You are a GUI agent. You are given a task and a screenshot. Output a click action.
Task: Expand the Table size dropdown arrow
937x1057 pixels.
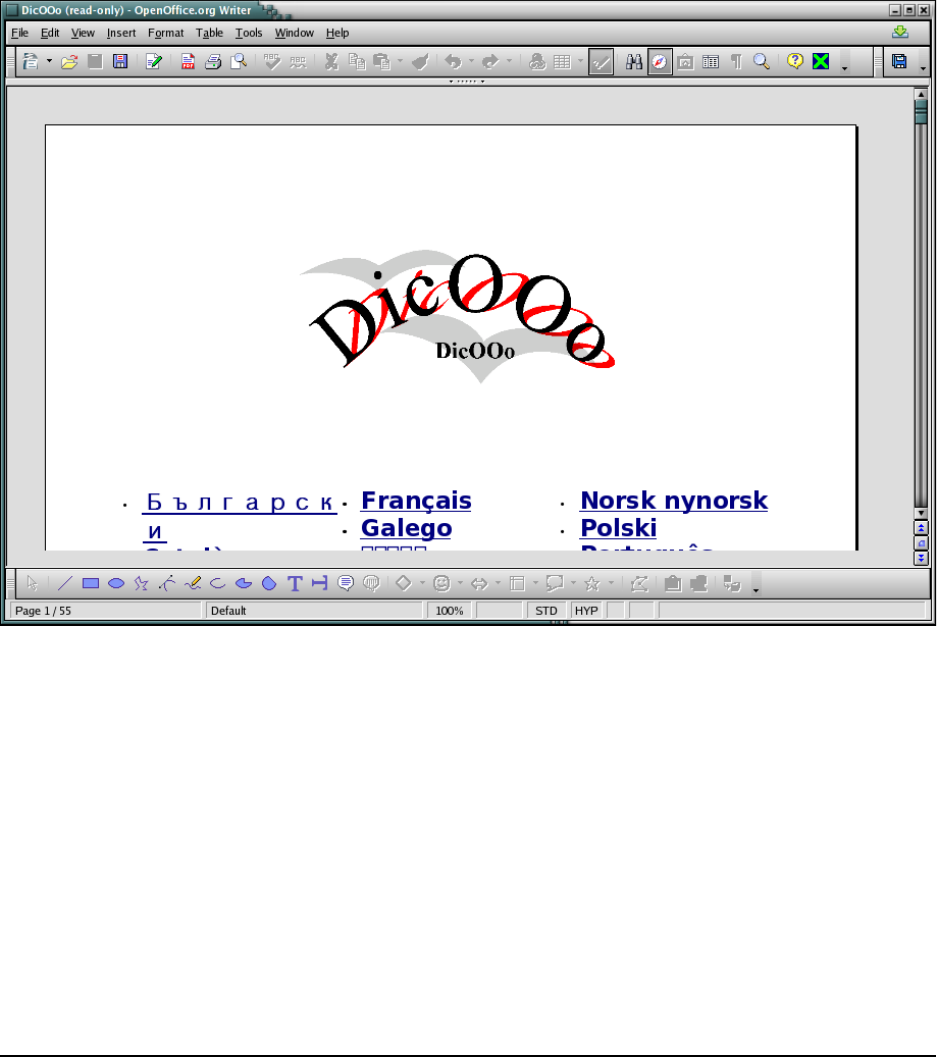(580, 62)
